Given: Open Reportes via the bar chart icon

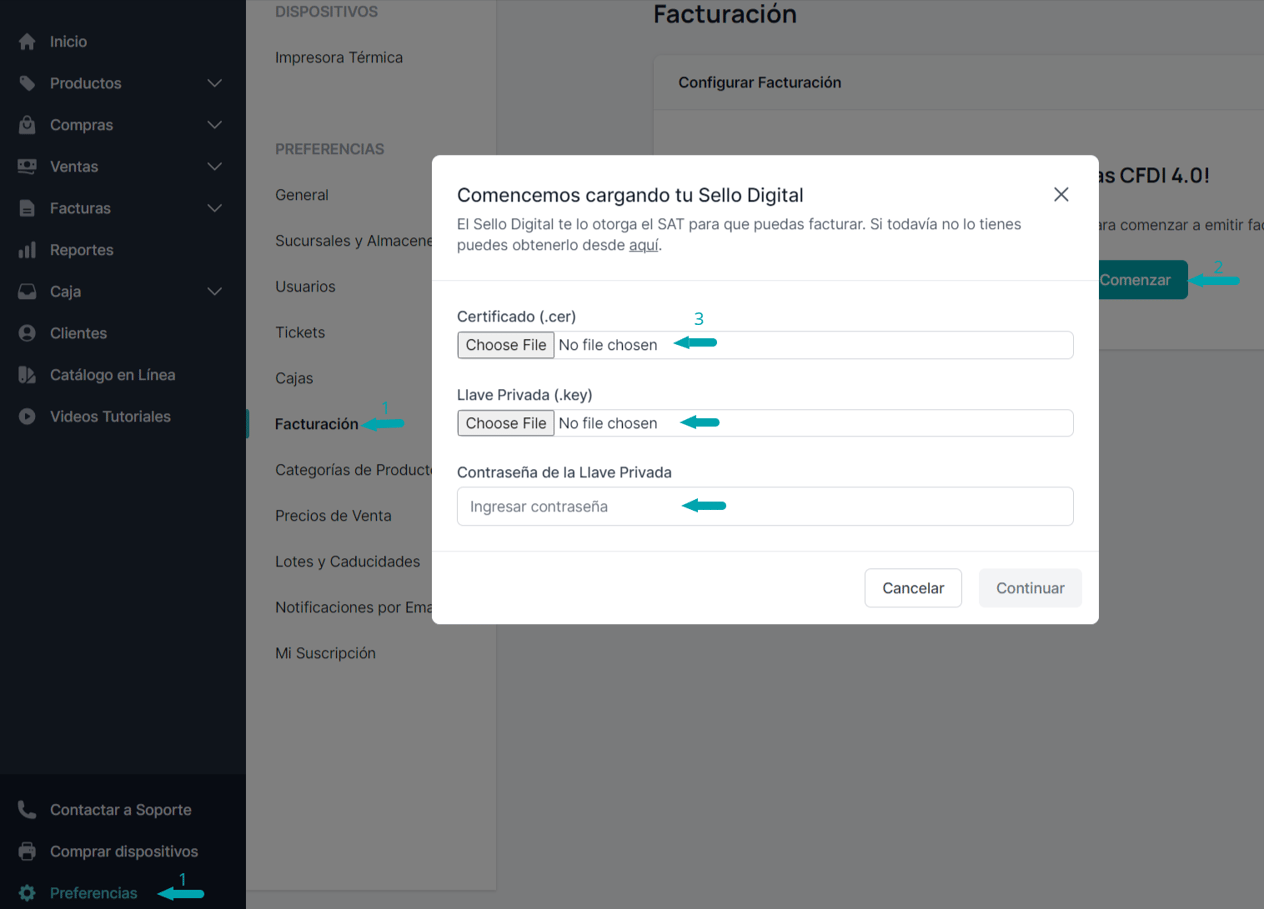Looking at the screenshot, I should click(x=25, y=249).
